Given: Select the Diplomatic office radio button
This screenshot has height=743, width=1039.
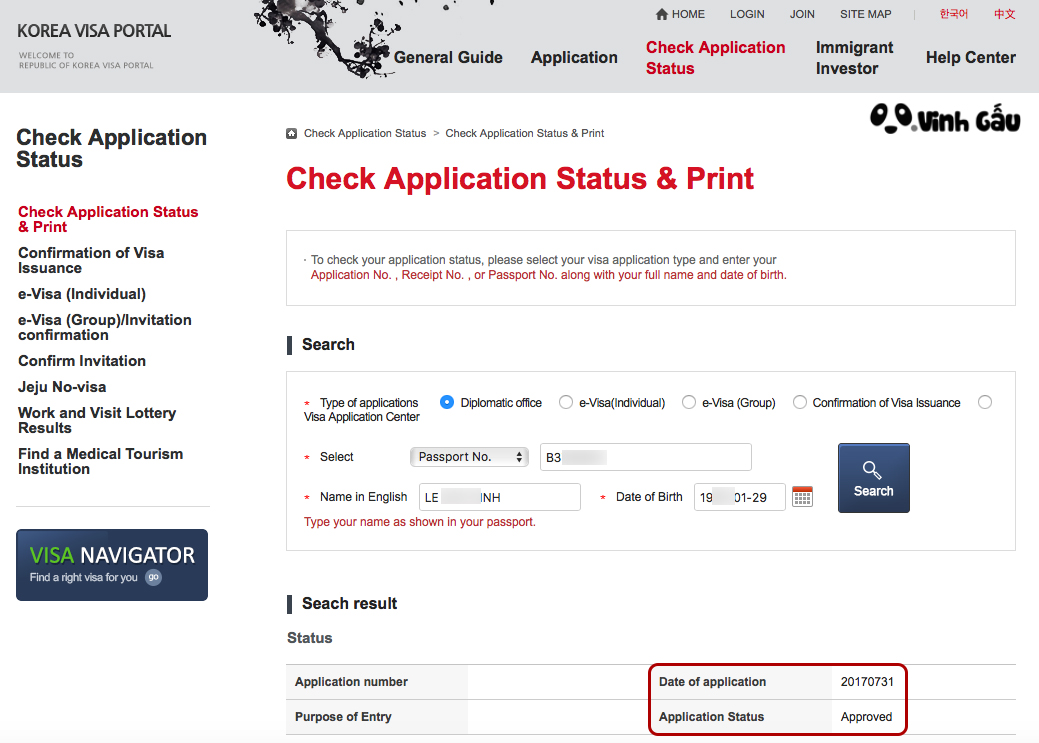Looking at the screenshot, I should tap(446, 402).
